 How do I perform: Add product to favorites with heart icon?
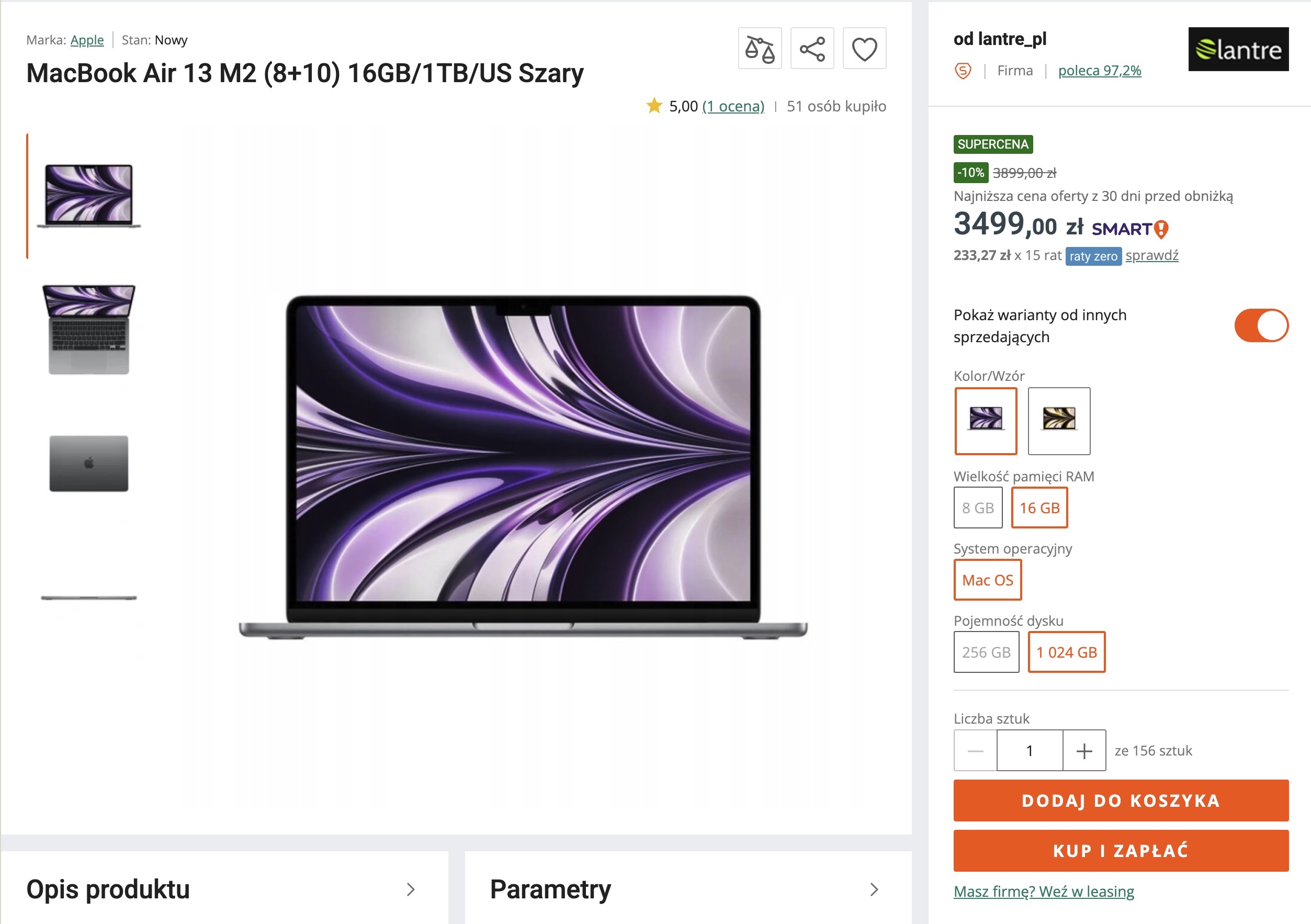[x=864, y=49]
